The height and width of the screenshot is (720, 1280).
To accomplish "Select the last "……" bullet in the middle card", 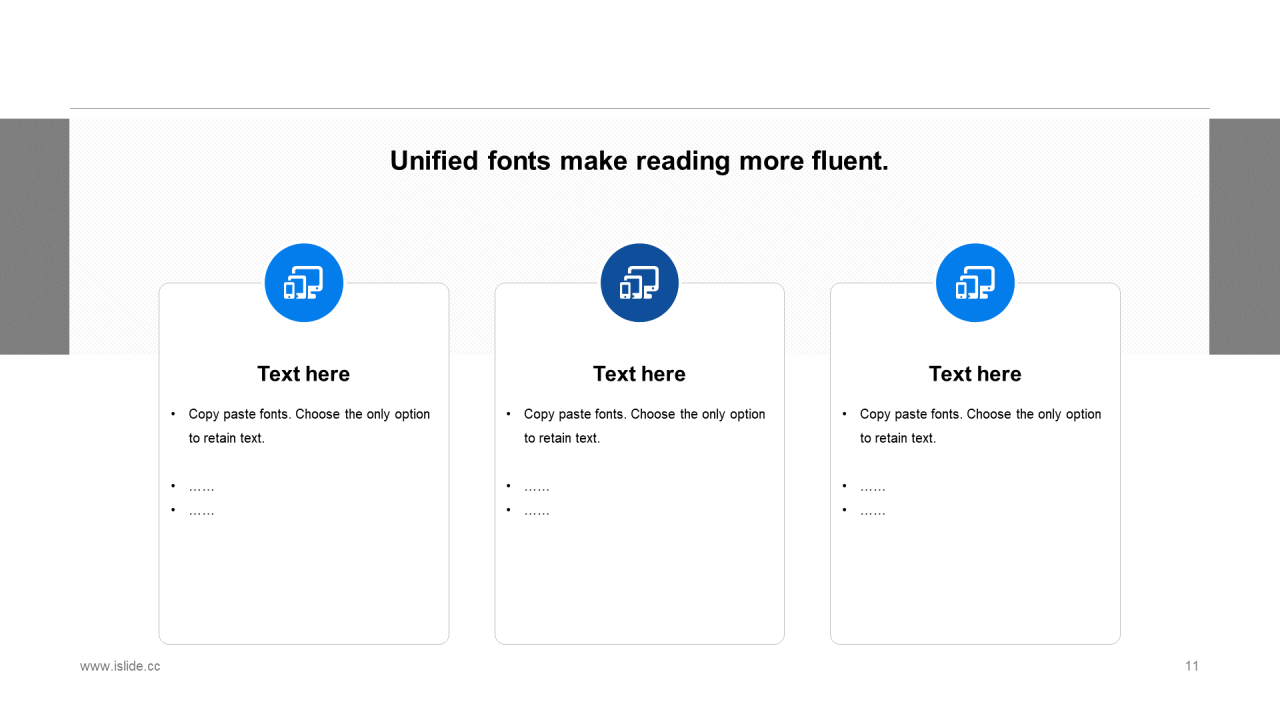I will click(537, 511).
